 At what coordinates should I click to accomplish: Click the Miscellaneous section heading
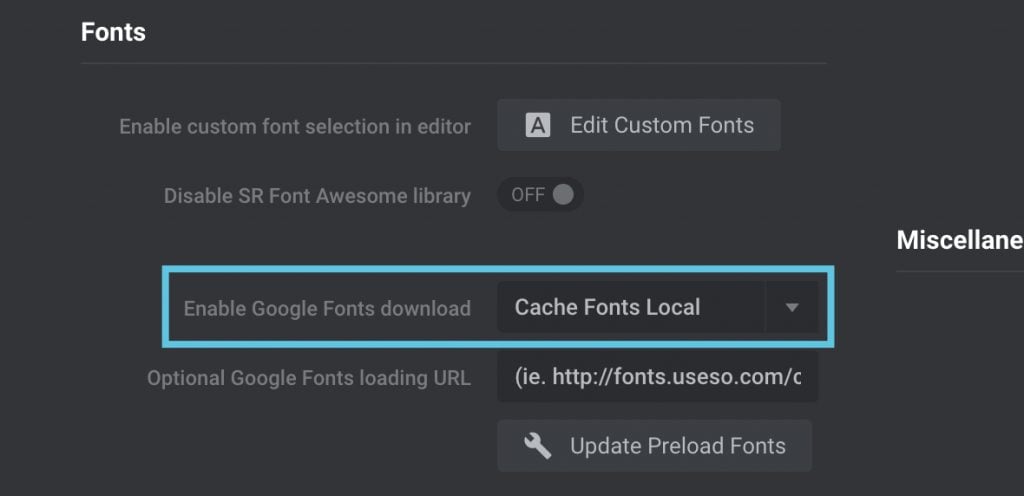(x=960, y=240)
